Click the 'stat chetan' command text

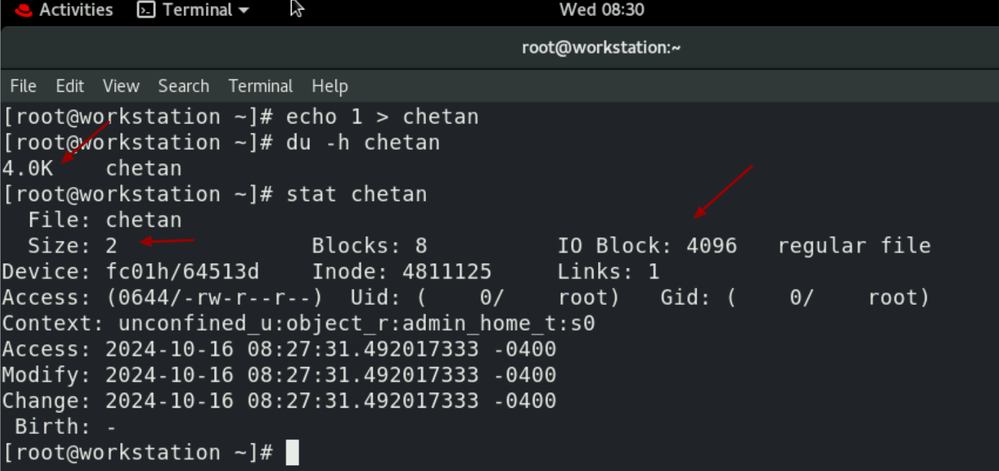coord(356,194)
